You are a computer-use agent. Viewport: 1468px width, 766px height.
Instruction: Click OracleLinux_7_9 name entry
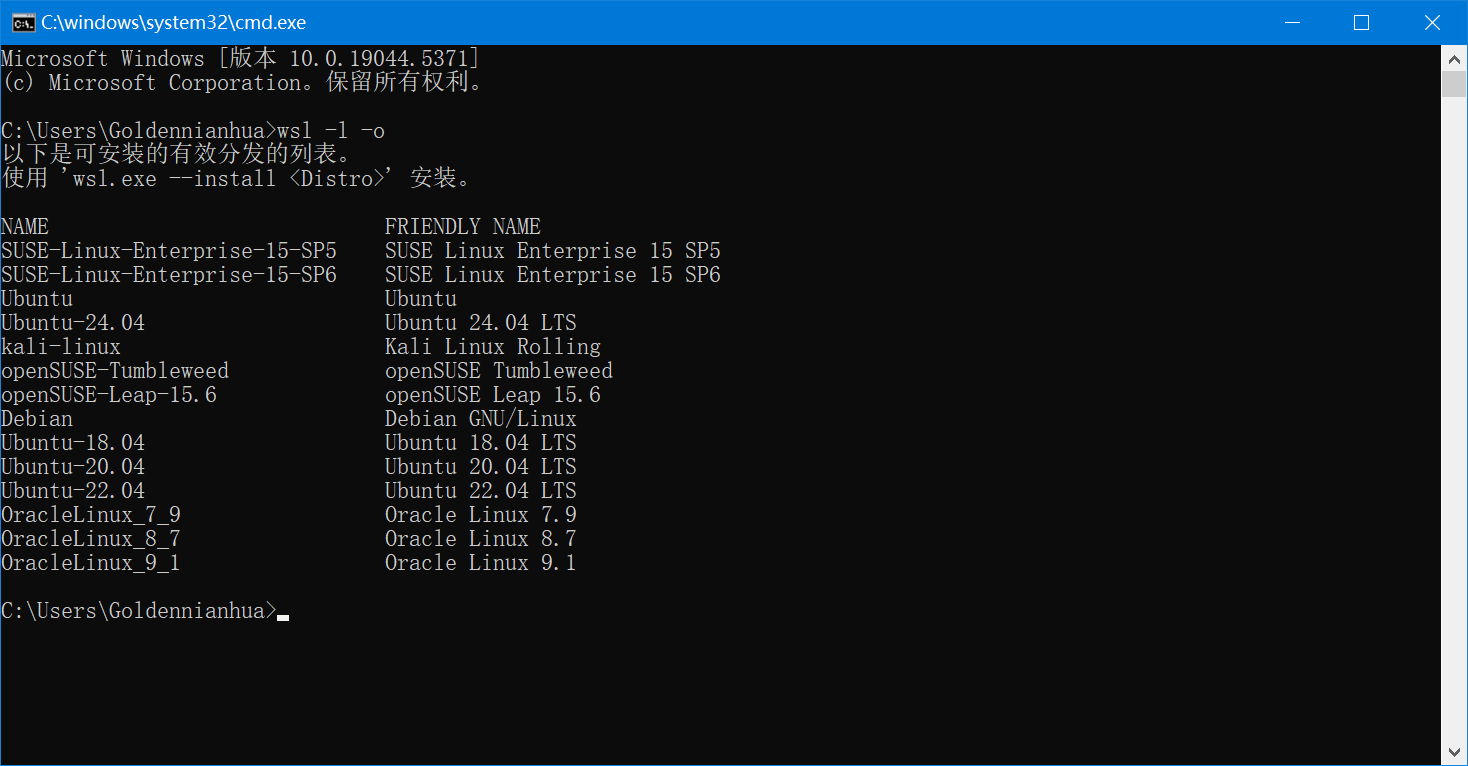(x=91, y=515)
